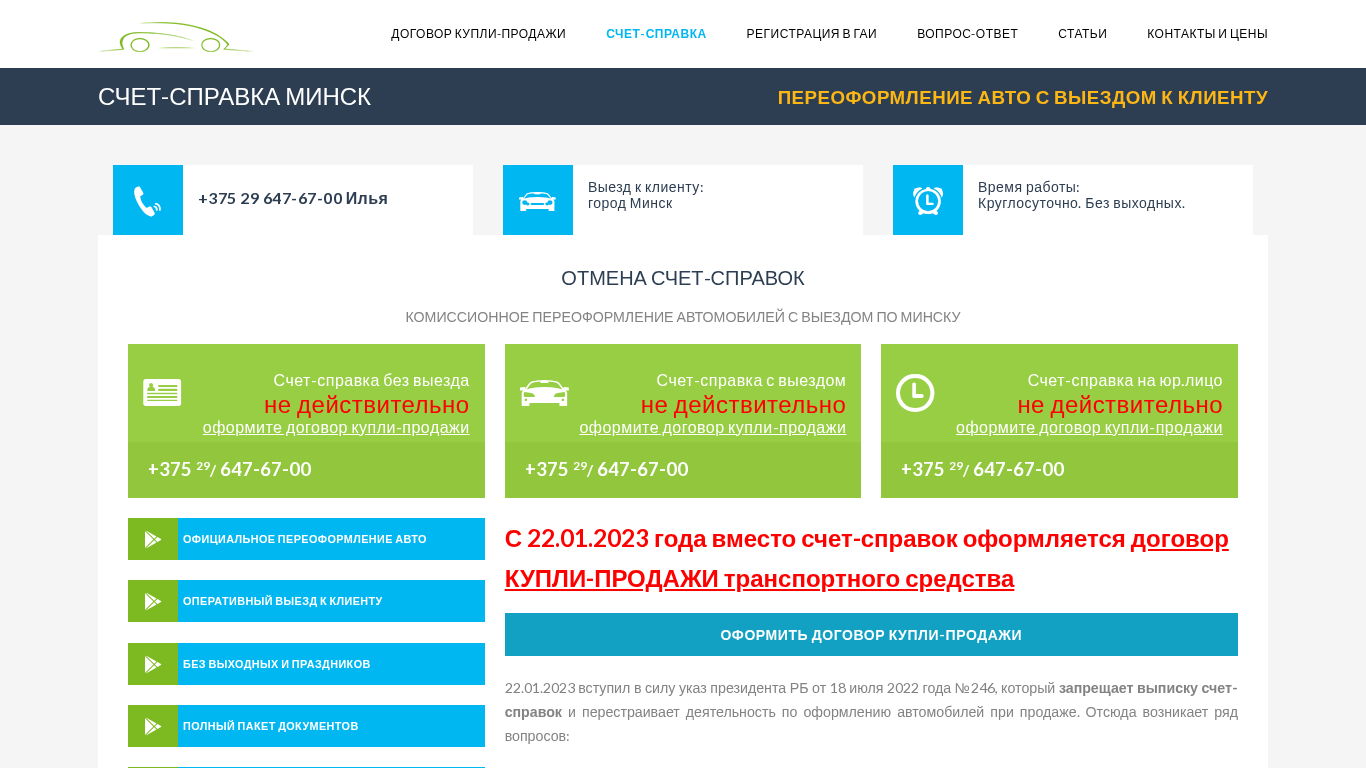Click Время работы: Круглосуточно text
Viewport: 1366px width, 768px height.
tap(1082, 195)
